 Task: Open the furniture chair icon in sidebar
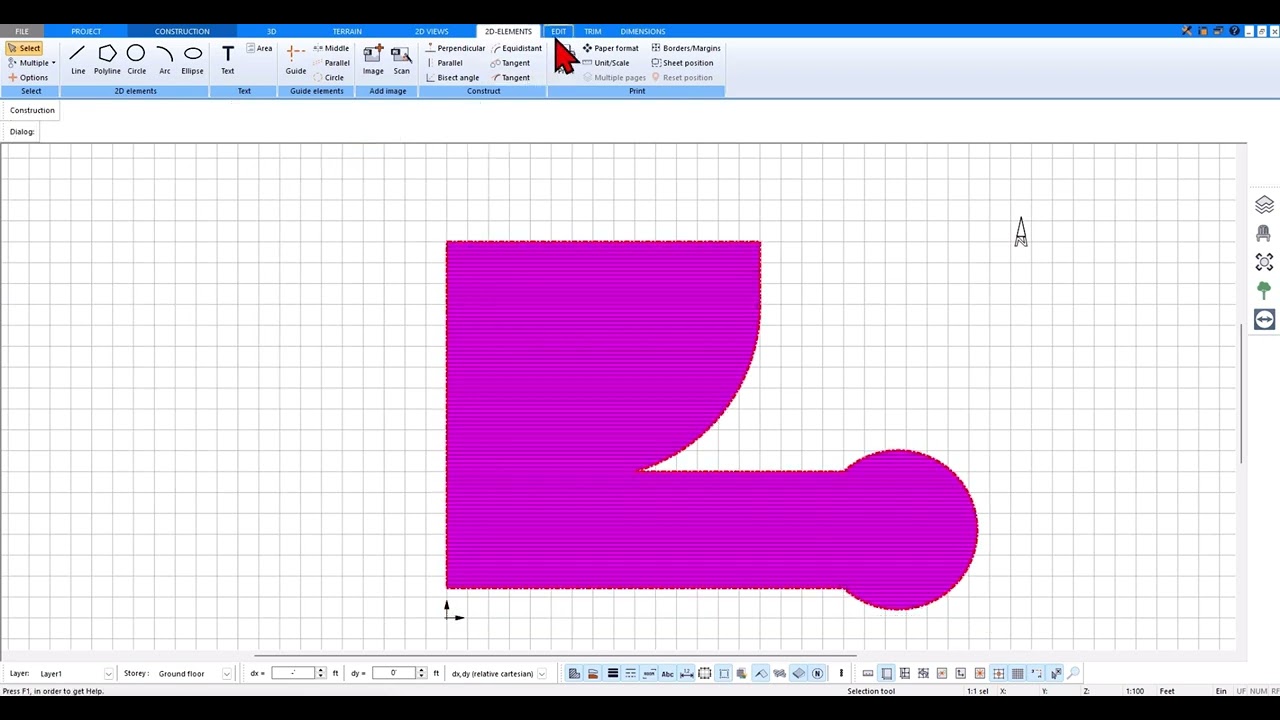[1264, 233]
